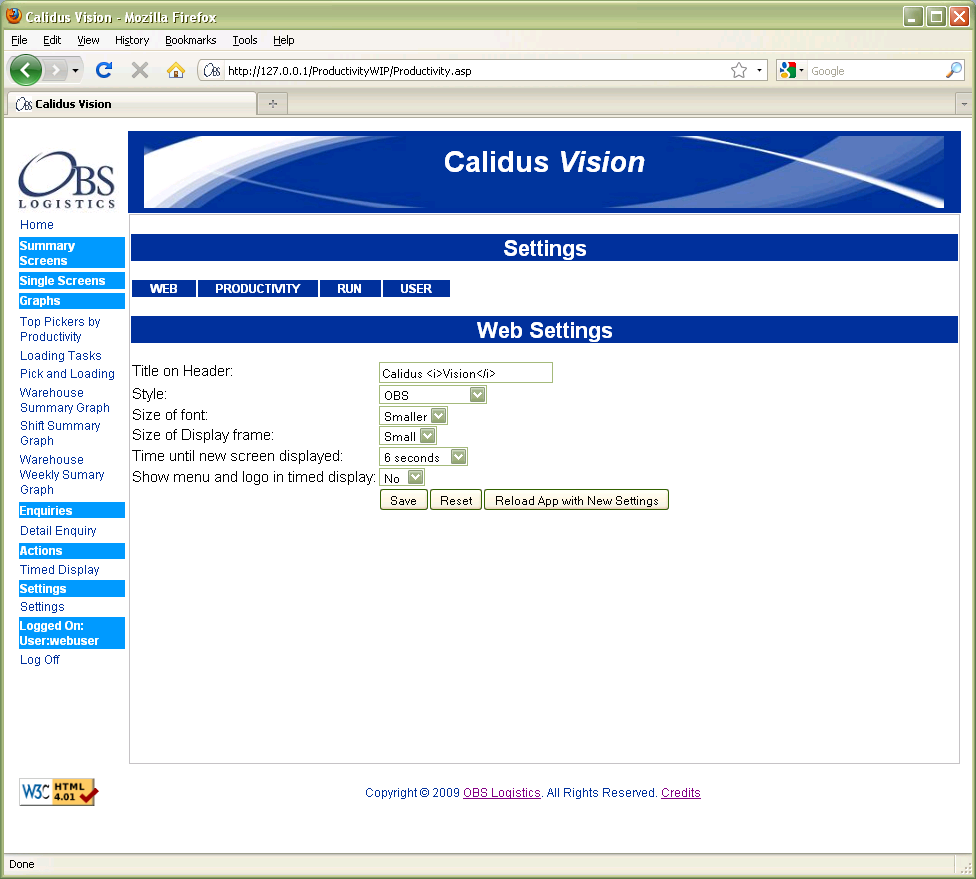
Task: Open the Tools menu
Action: (245, 40)
